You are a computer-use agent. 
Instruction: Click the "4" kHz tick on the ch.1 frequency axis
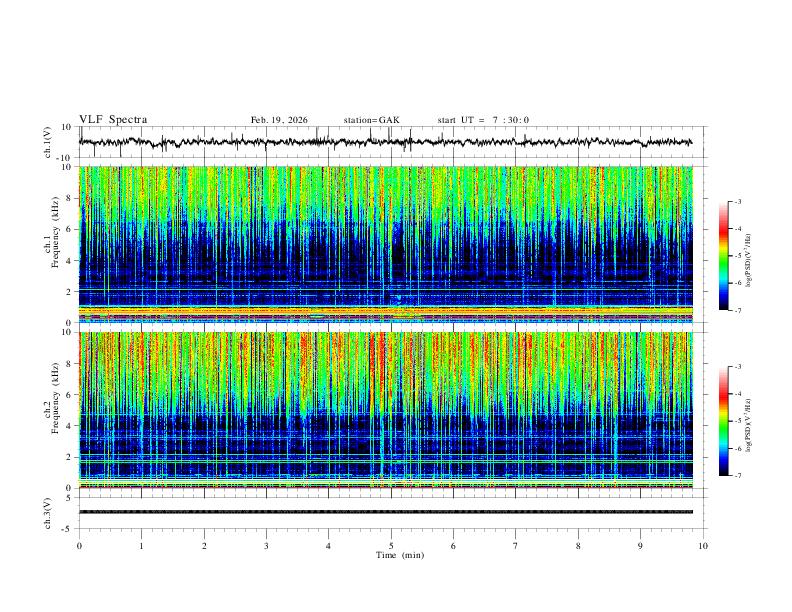69,261
